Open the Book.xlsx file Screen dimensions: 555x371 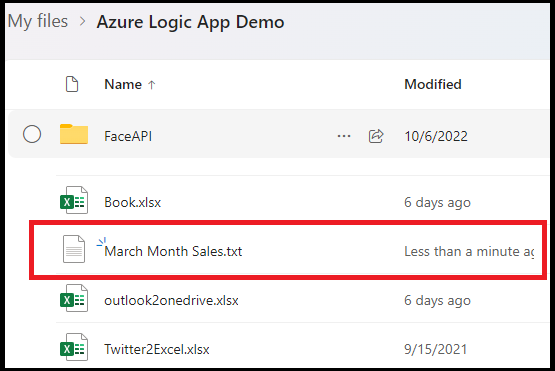click(132, 202)
